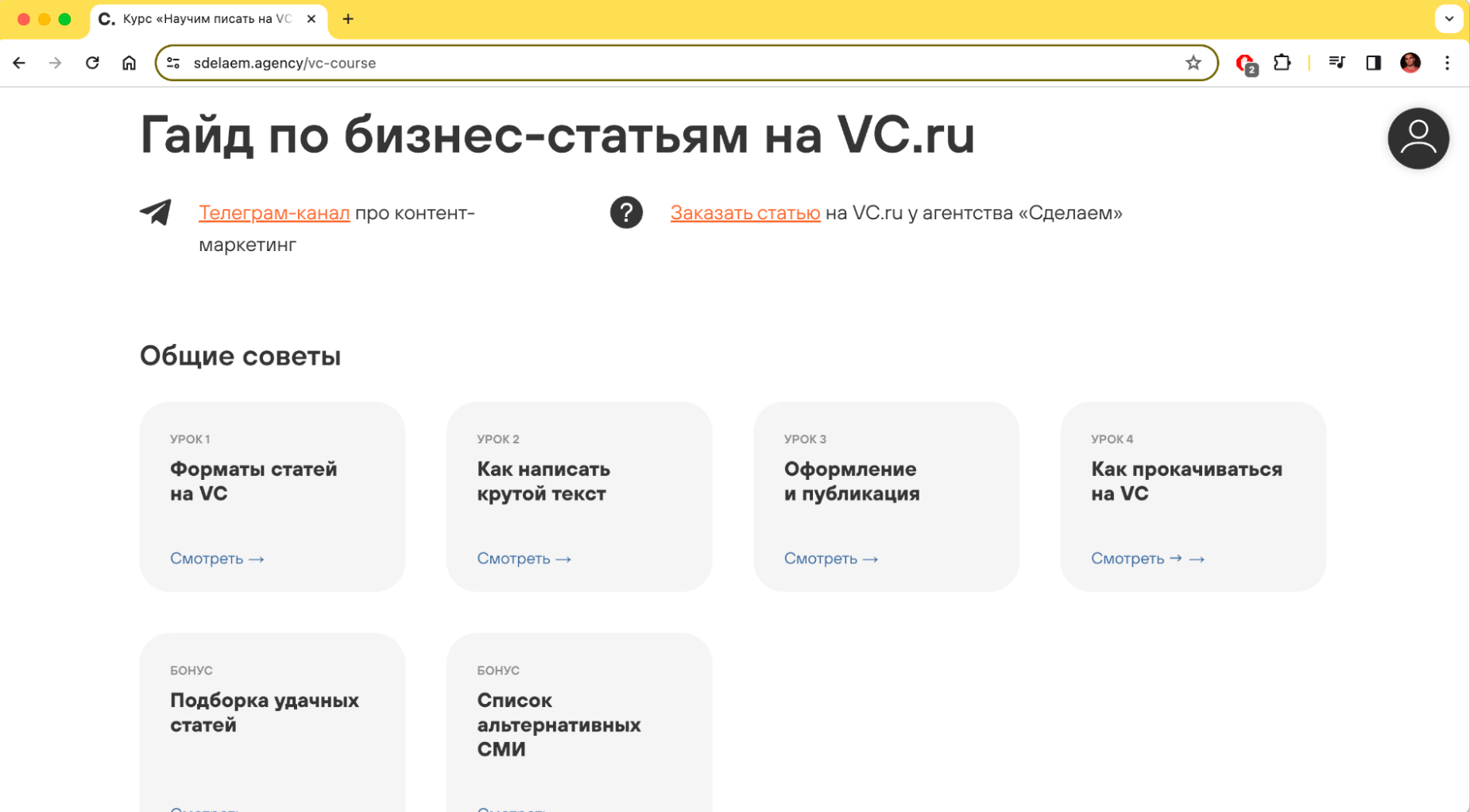
Task: Open «Смотреть» for Как написать крутой текст
Action: coord(524,559)
